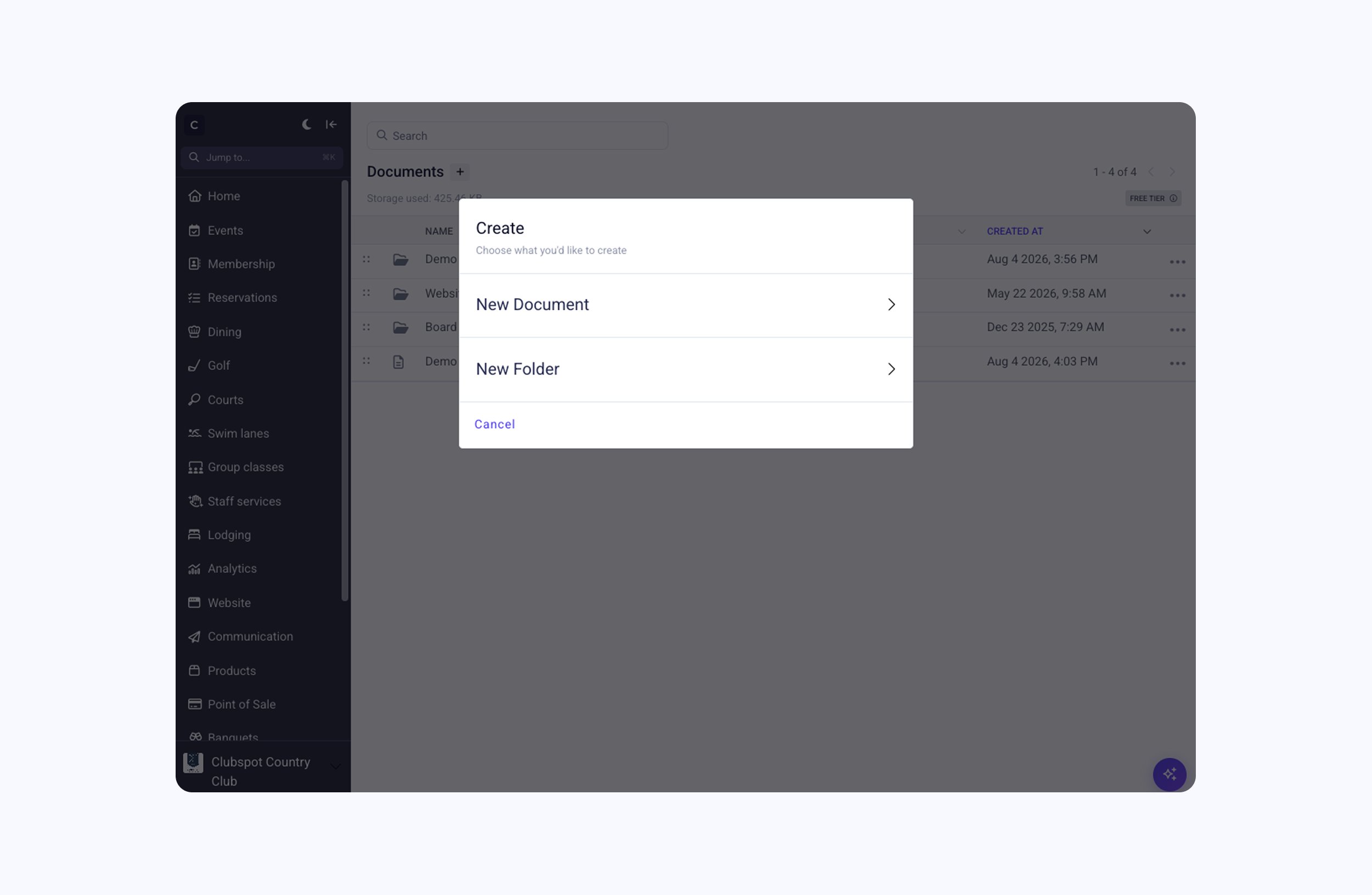Go to previous page of documents

tap(1151, 172)
